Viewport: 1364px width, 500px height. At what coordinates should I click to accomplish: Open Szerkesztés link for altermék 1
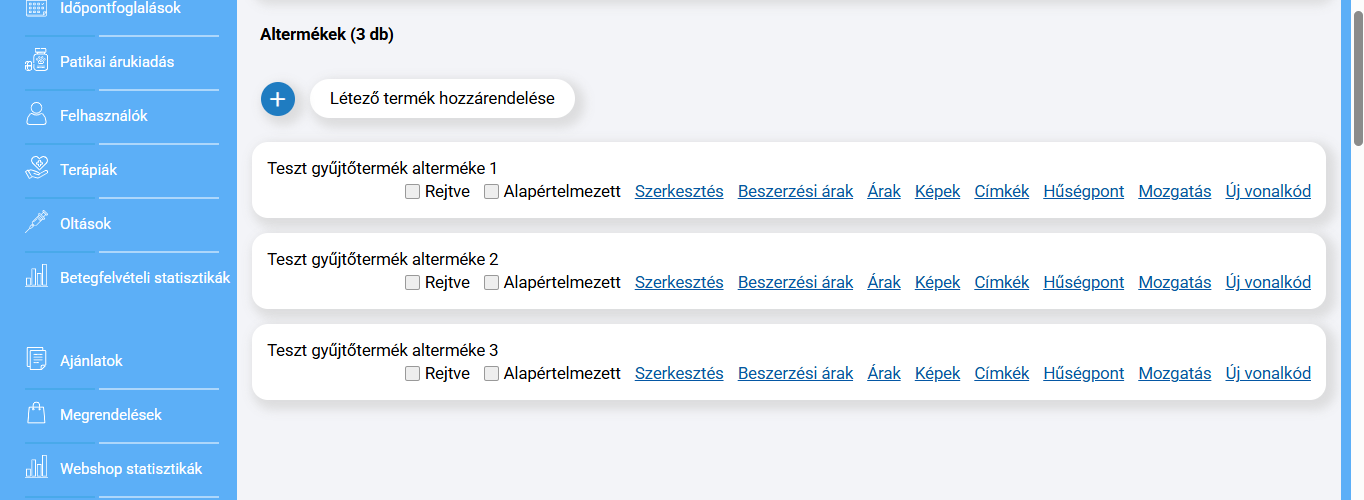click(x=679, y=192)
